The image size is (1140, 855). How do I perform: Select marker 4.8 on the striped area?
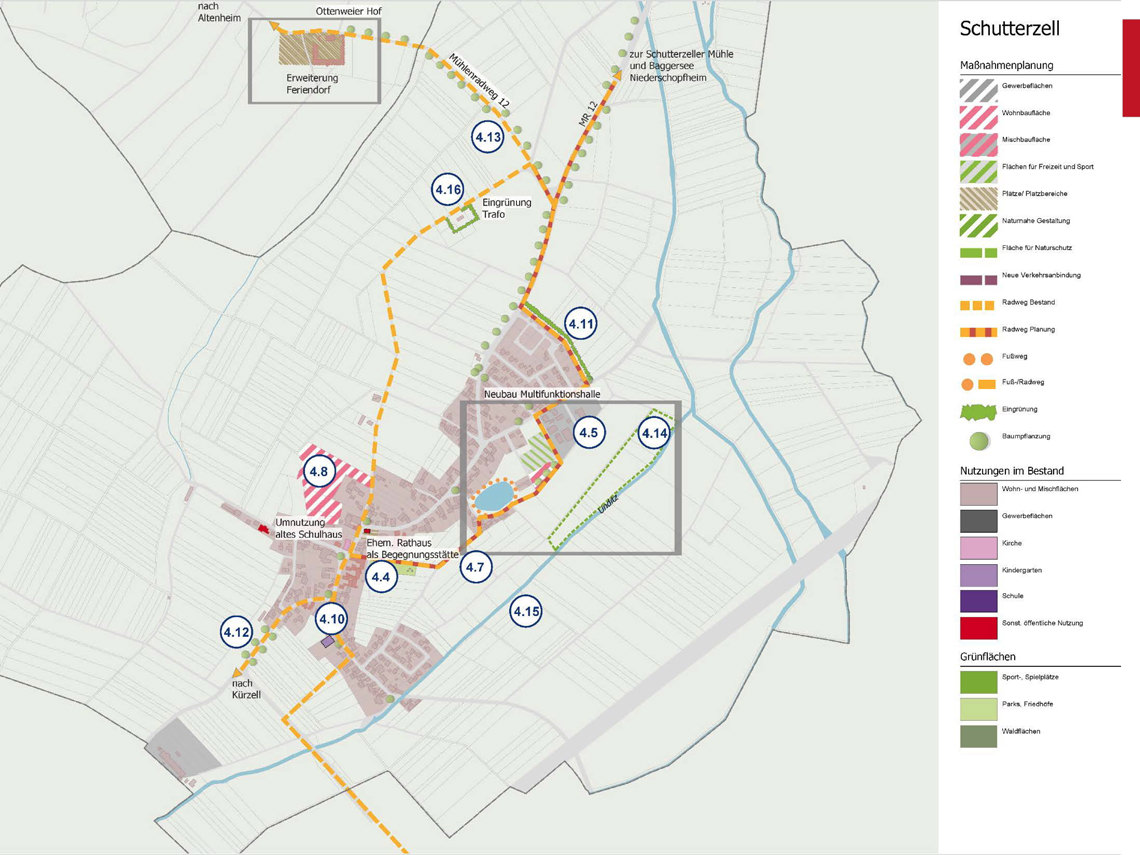[x=319, y=471]
